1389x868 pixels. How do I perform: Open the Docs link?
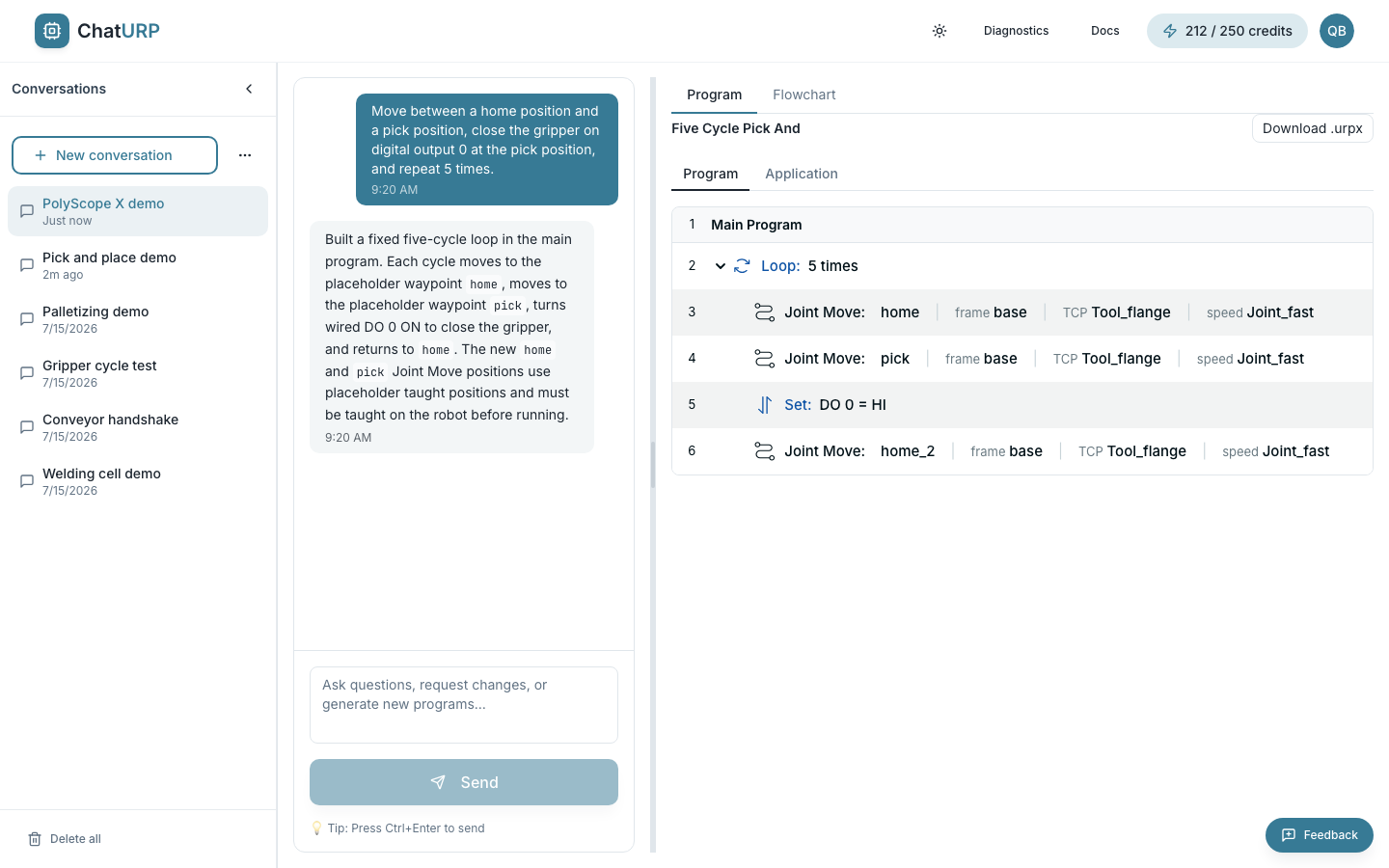click(1104, 31)
